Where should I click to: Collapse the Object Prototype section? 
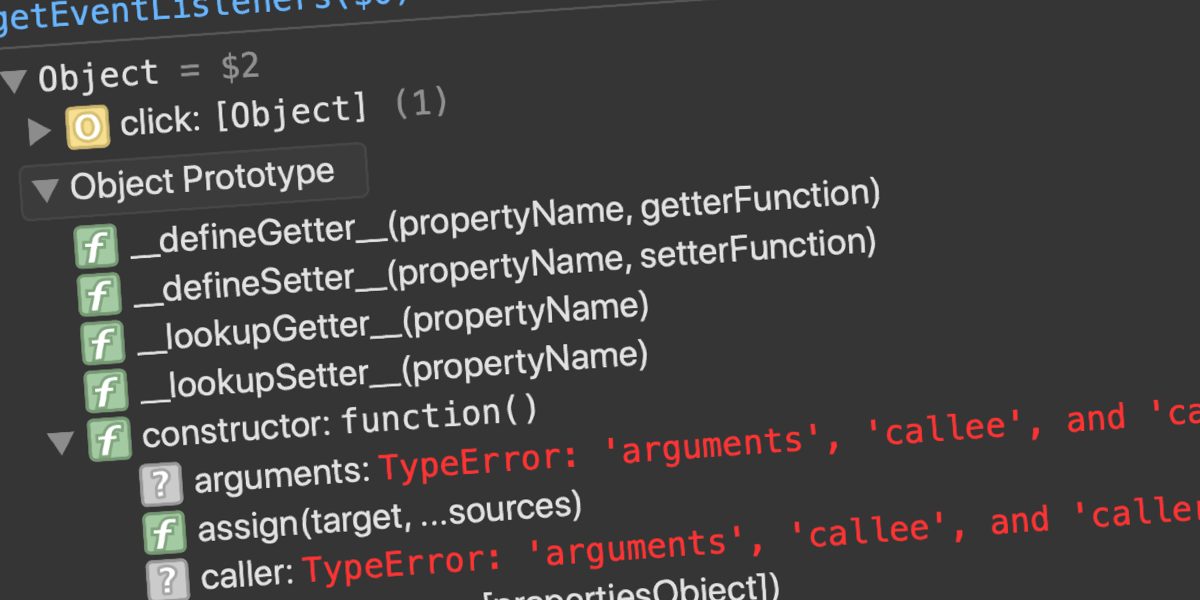[x=46, y=189]
